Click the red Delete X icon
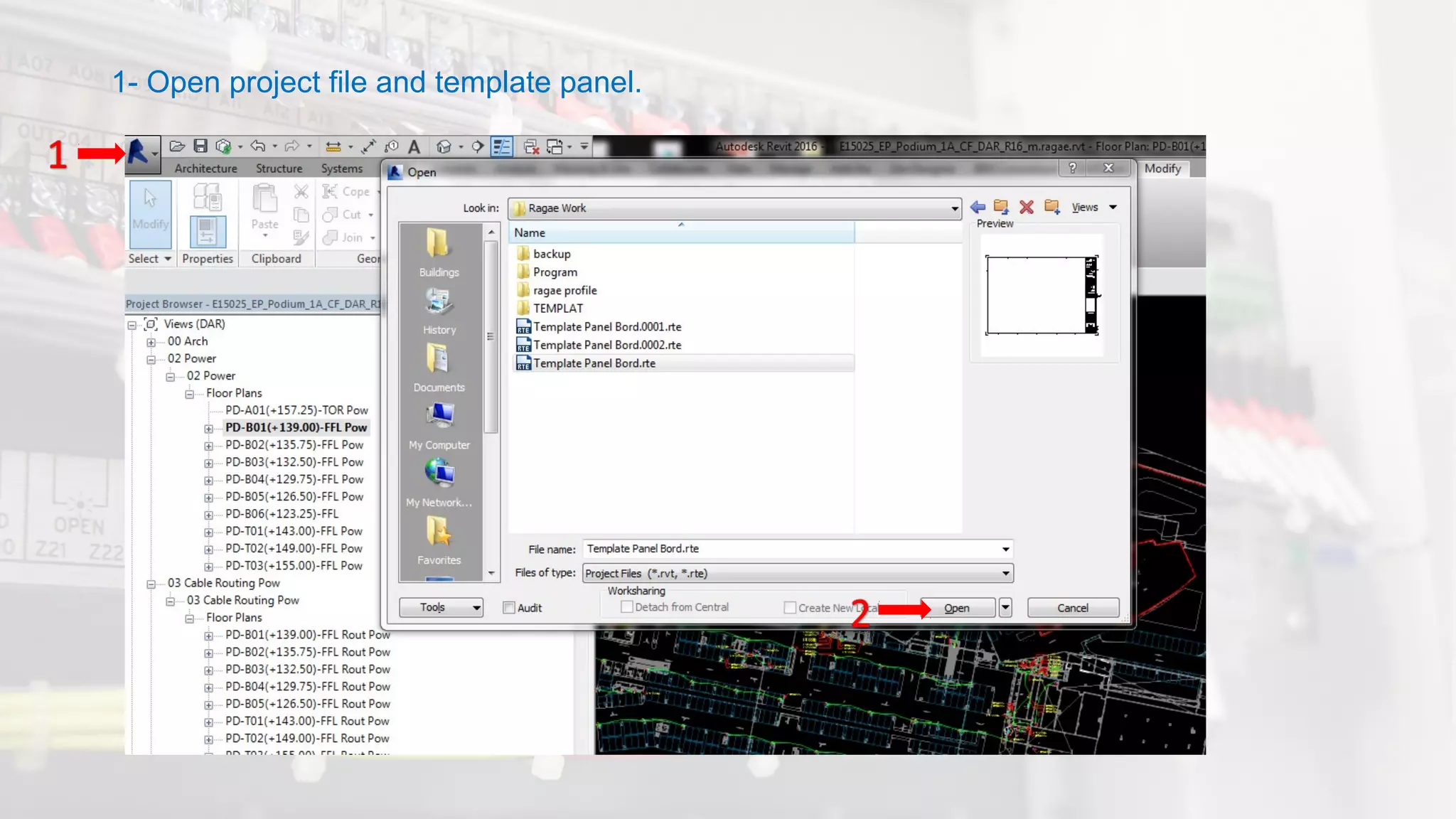The height and width of the screenshot is (819, 1456). point(1026,207)
